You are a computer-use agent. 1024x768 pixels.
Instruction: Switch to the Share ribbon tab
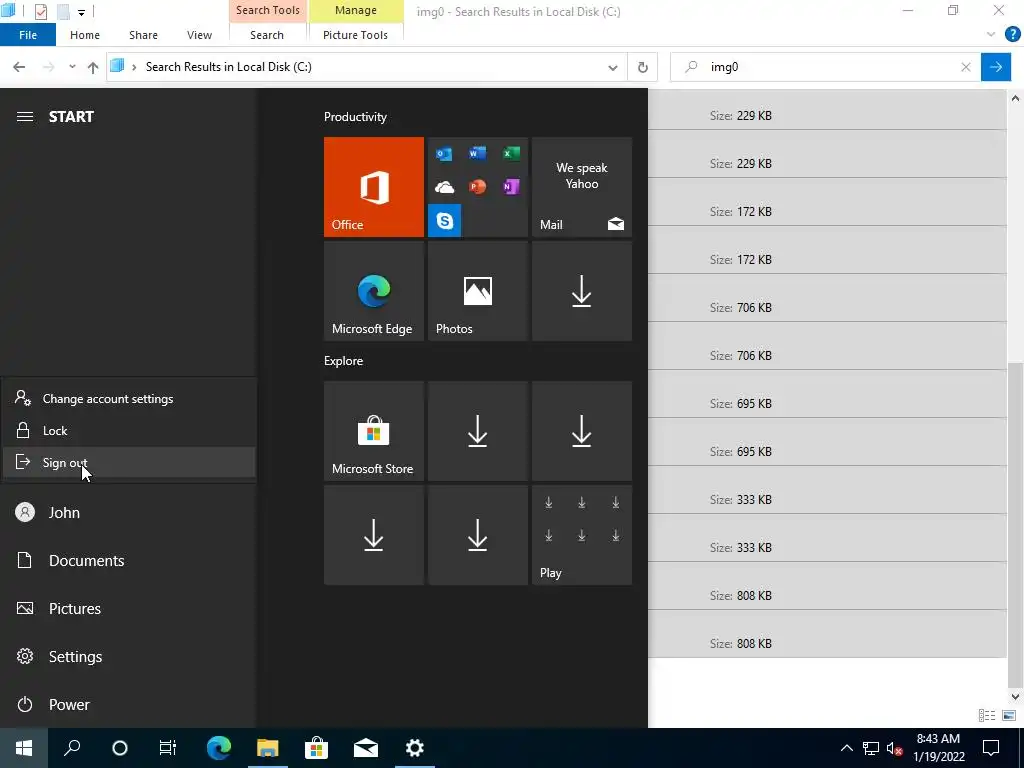click(143, 35)
